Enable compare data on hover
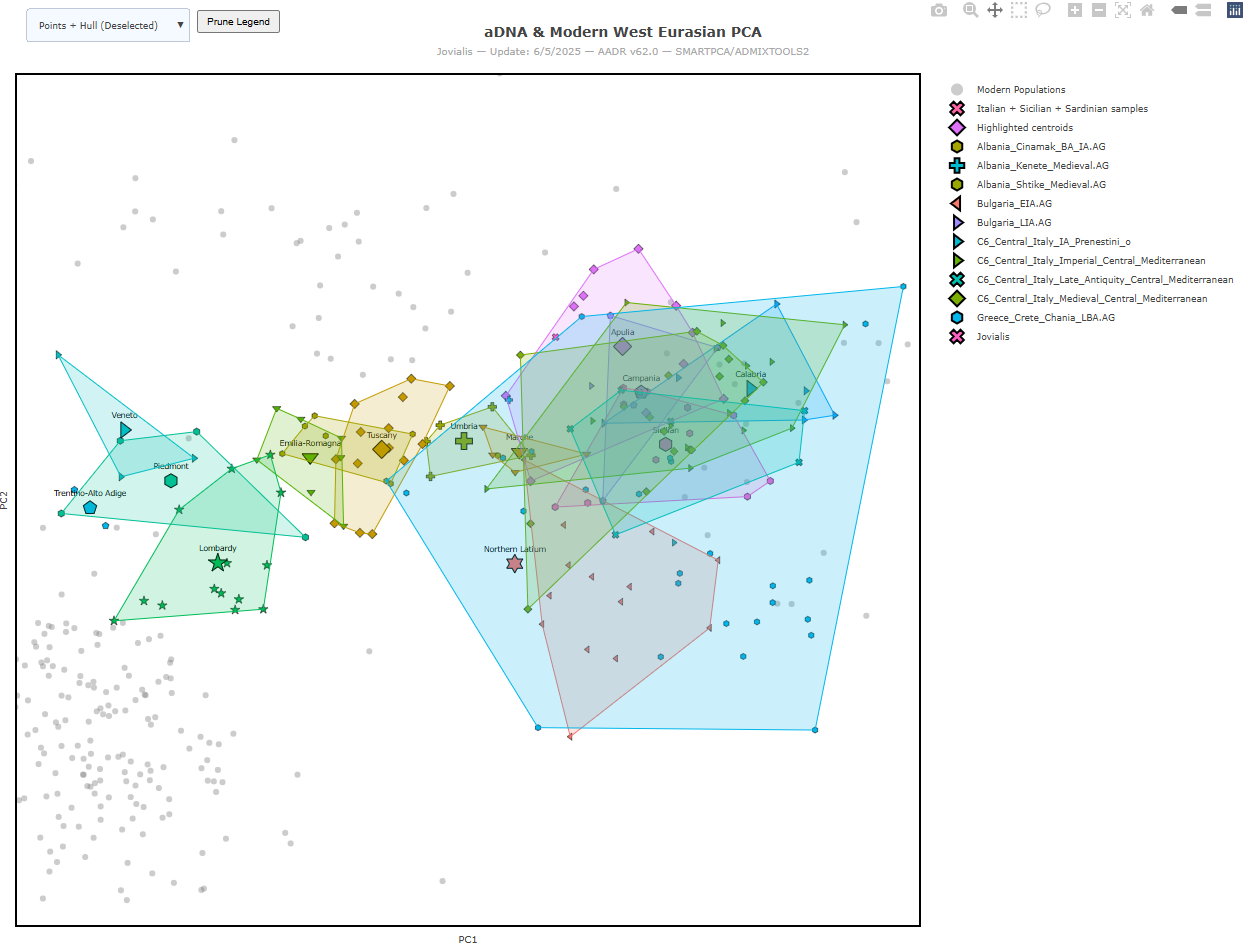This screenshot has width=1245, height=943. tap(1203, 10)
